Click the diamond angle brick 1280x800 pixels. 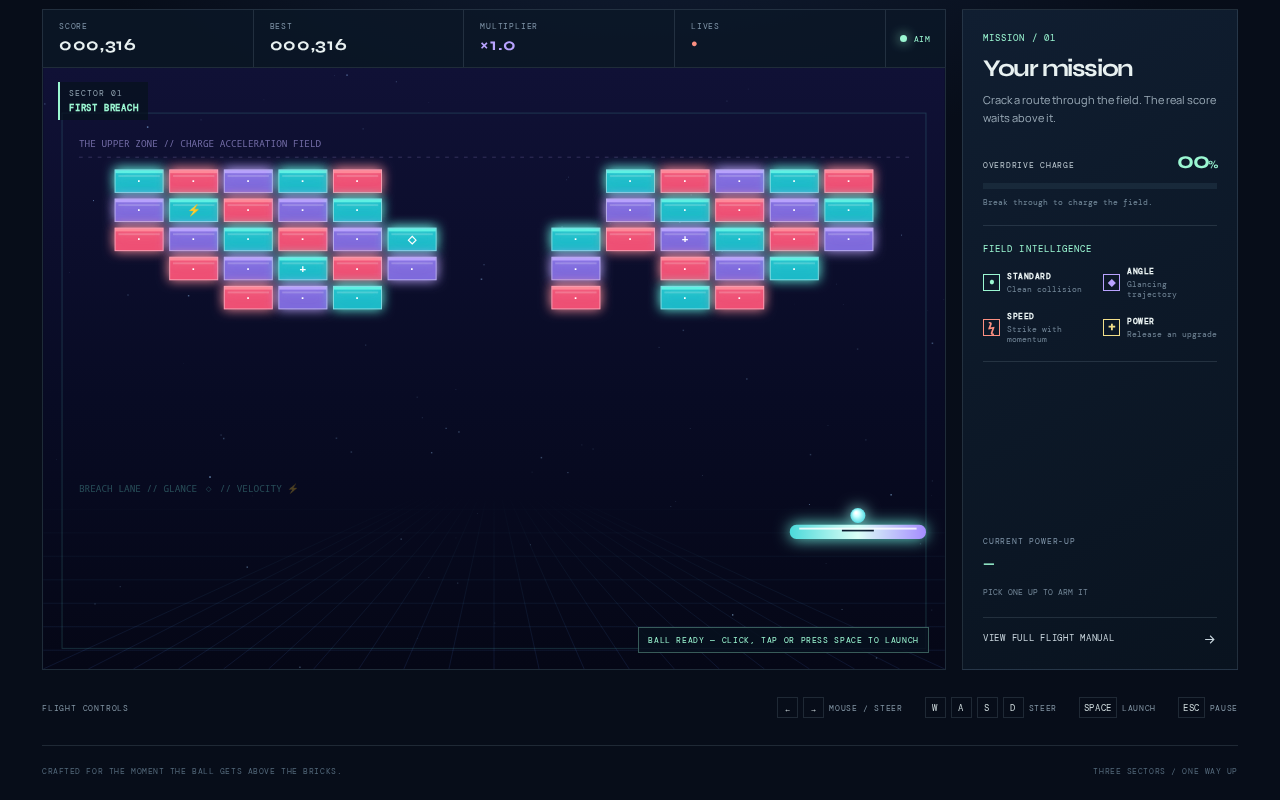click(412, 239)
